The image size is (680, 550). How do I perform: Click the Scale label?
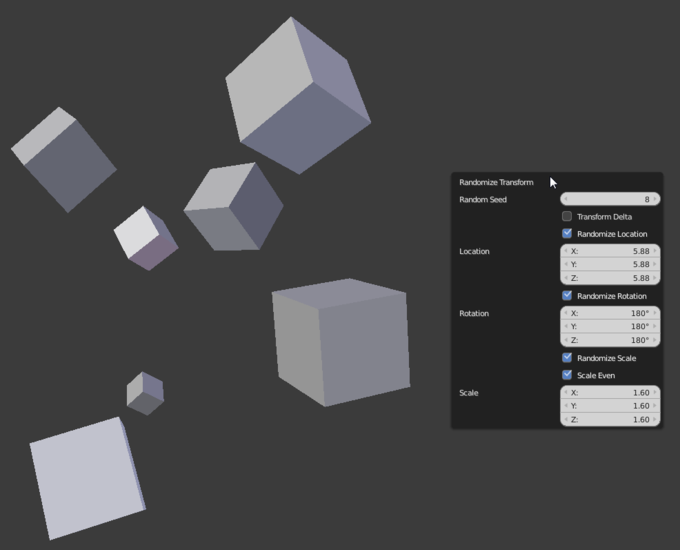[x=468, y=393]
